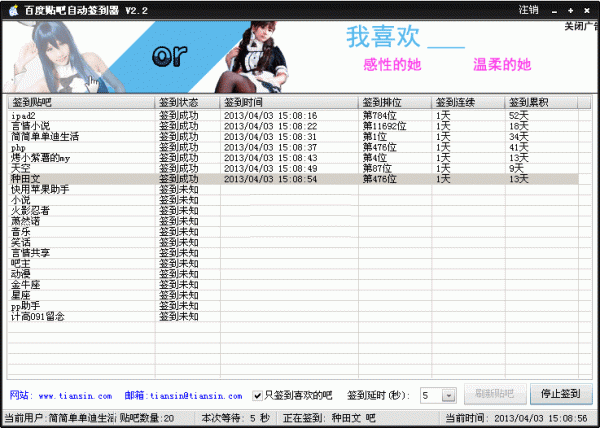The image size is (600, 428).
Task: Open the www.tiansin.com website link
Action: [76, 394]
